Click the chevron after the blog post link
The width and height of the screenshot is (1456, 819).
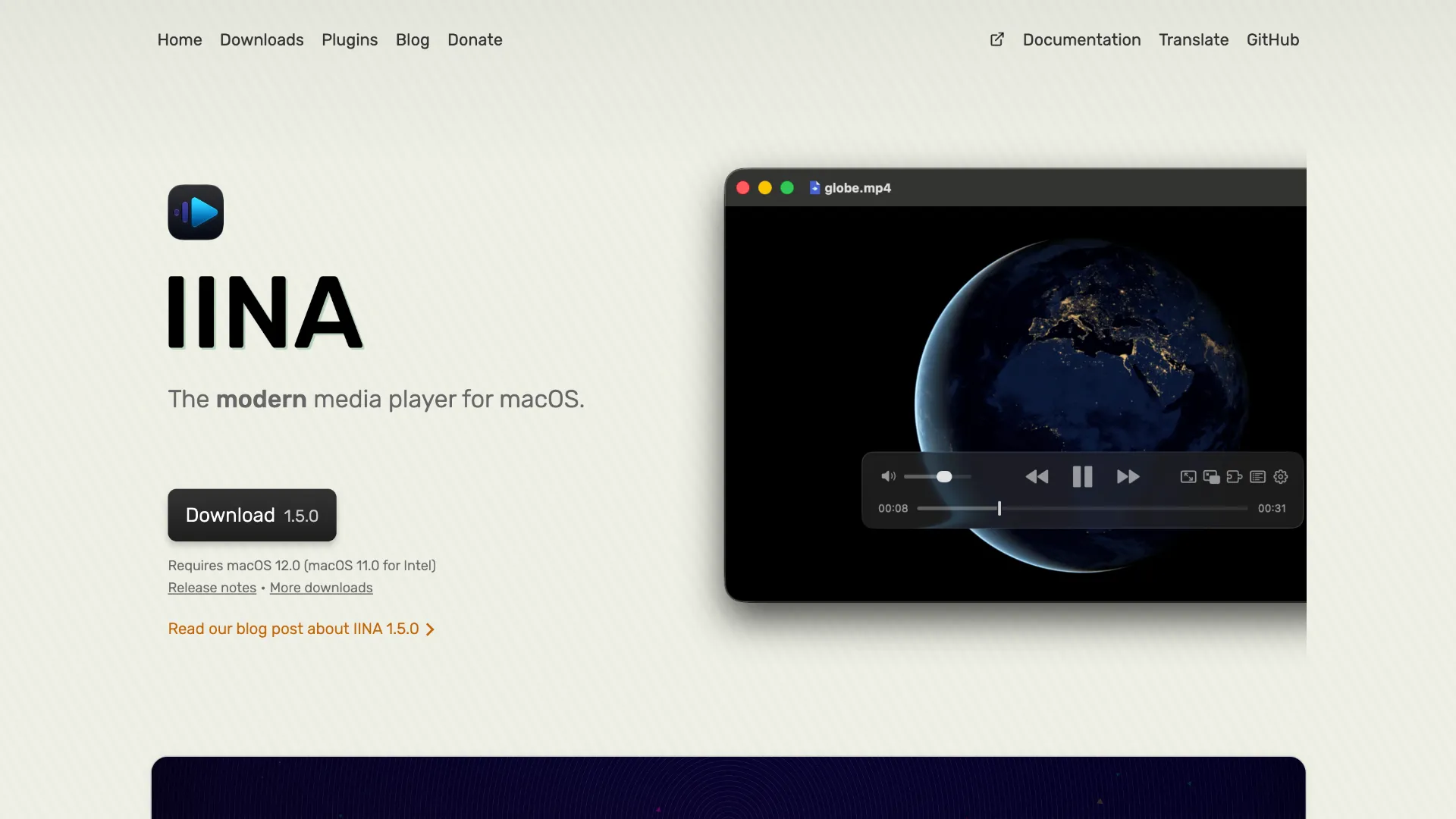pos(430,629)
